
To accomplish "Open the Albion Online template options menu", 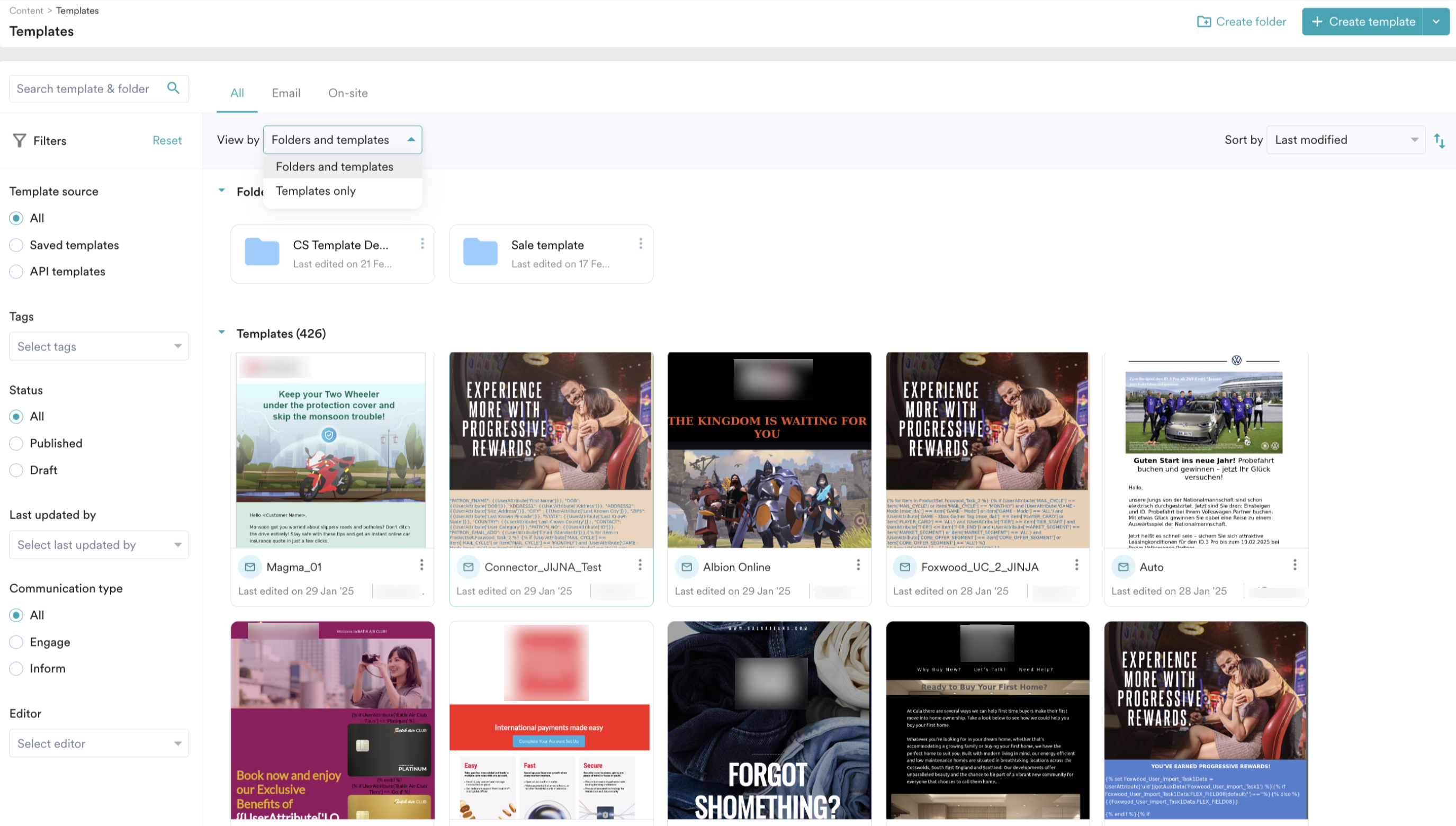I will point(858,565).
